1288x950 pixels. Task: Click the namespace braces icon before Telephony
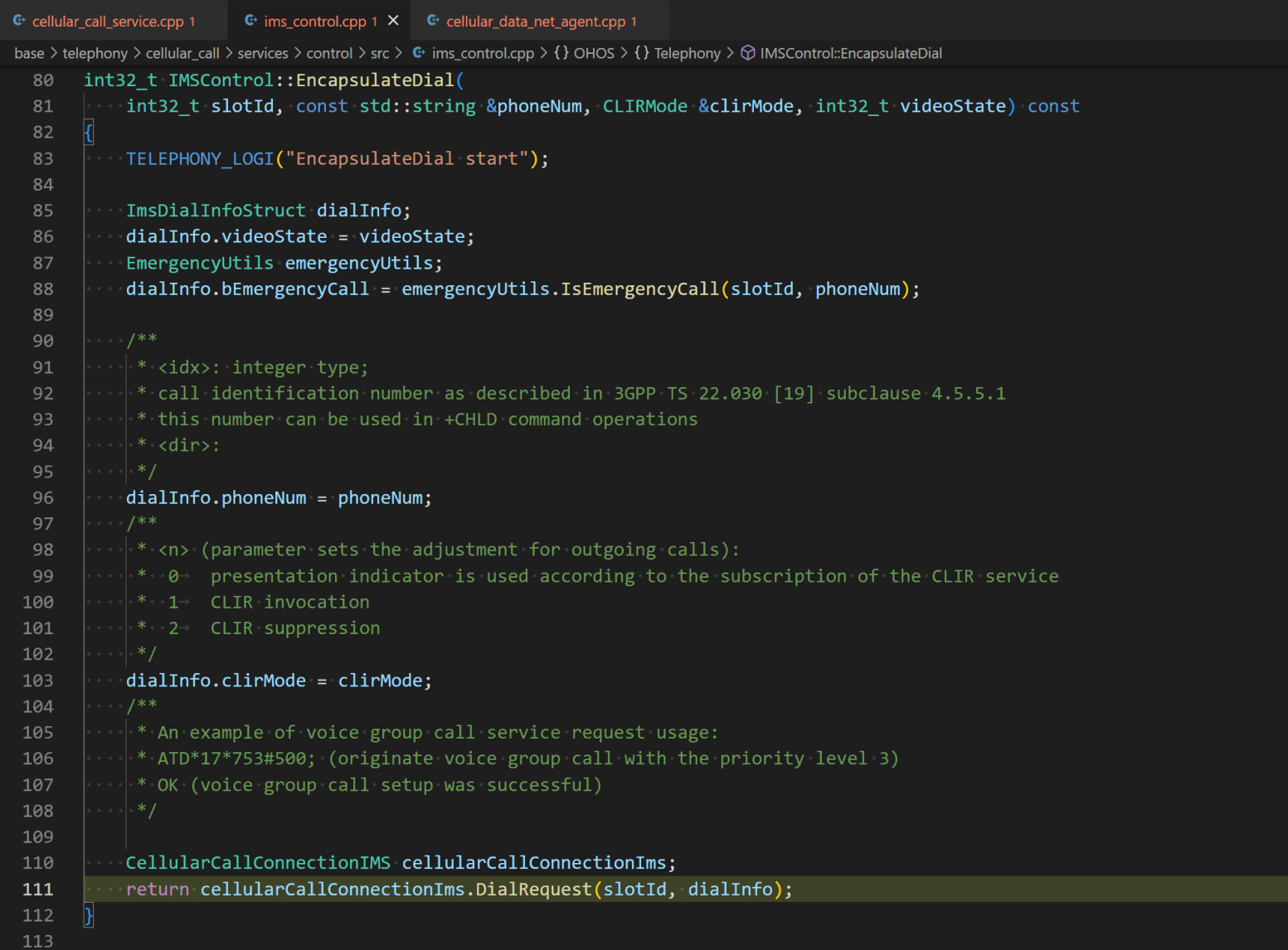642,53
